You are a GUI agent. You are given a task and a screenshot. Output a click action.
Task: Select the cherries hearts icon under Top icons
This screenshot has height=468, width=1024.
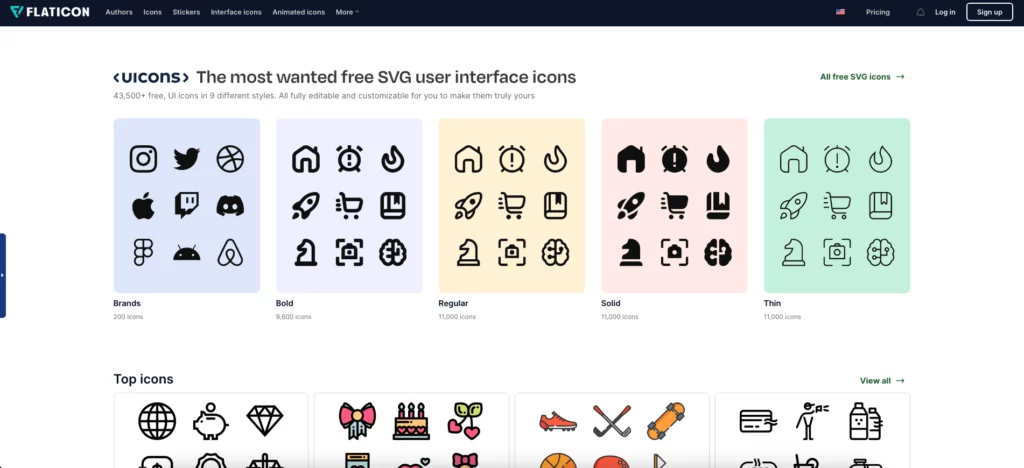coord(465,421)
